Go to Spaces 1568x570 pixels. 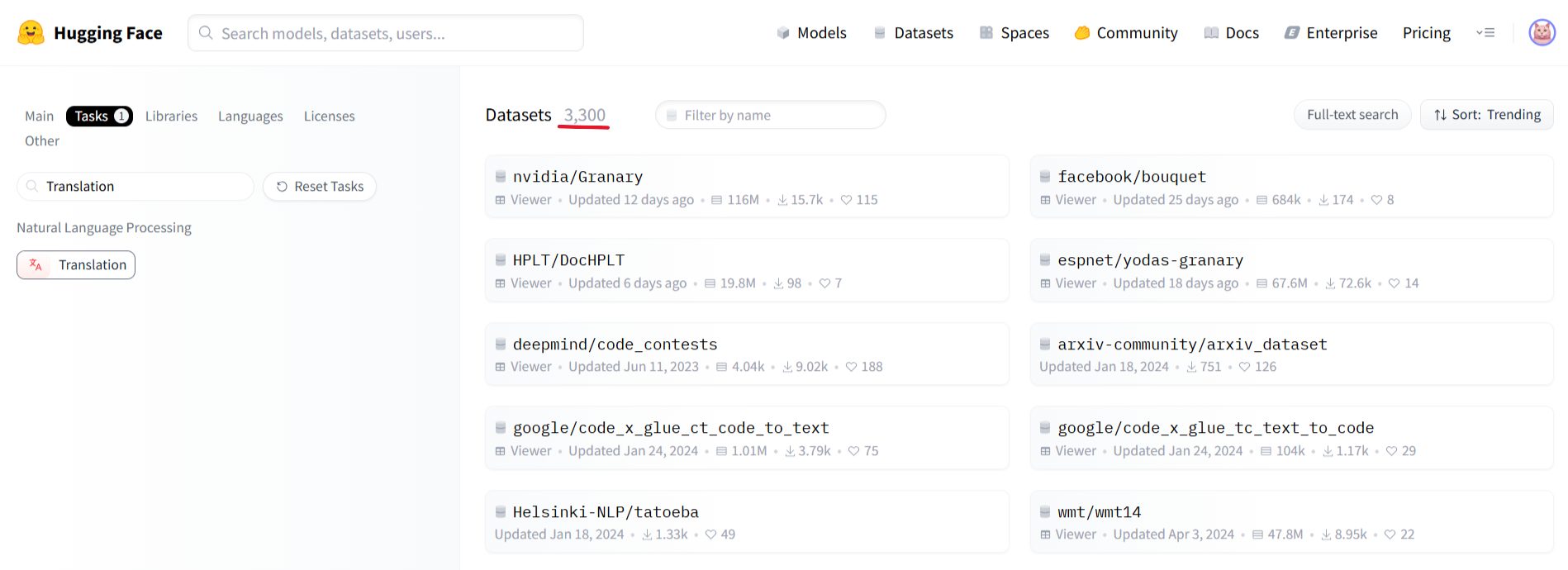(1014, 33)
